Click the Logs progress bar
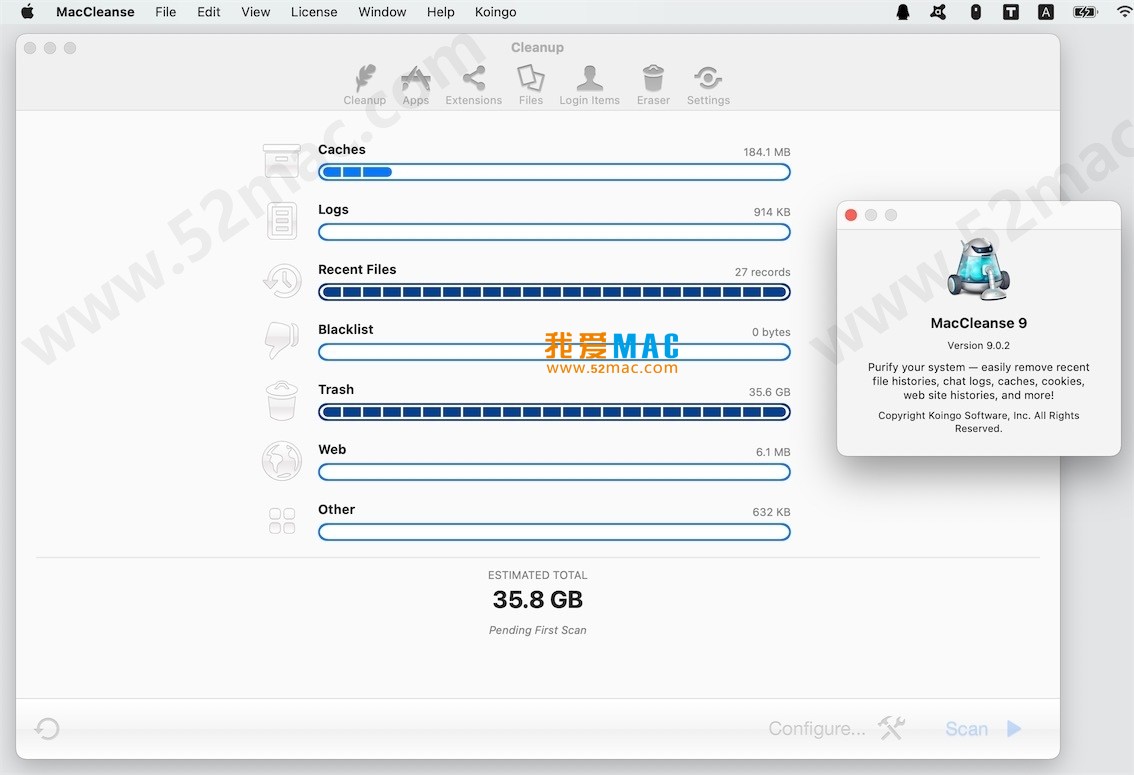The height and width of the screenshot is (775, 1134). coord(554,232)
